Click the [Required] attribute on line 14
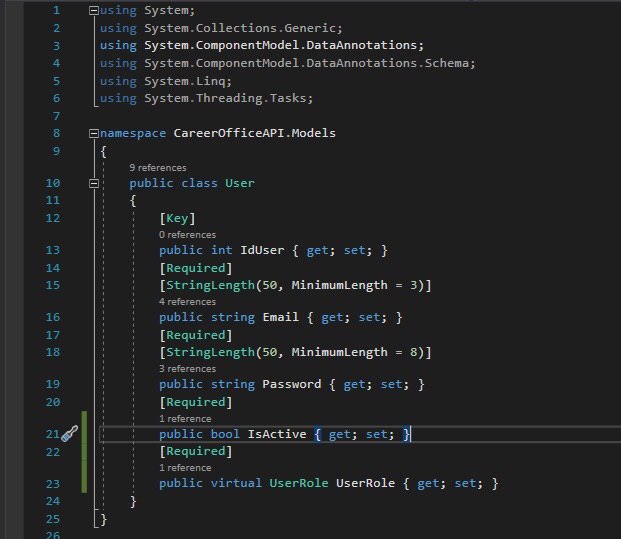This screenshot has width=621, height=539. tap(196, 268)
